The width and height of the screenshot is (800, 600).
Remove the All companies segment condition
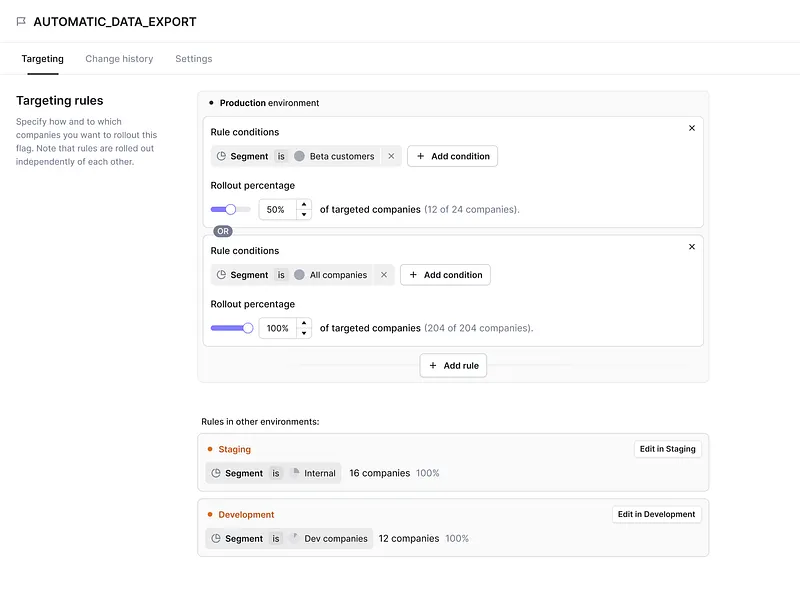click(384, 275)
